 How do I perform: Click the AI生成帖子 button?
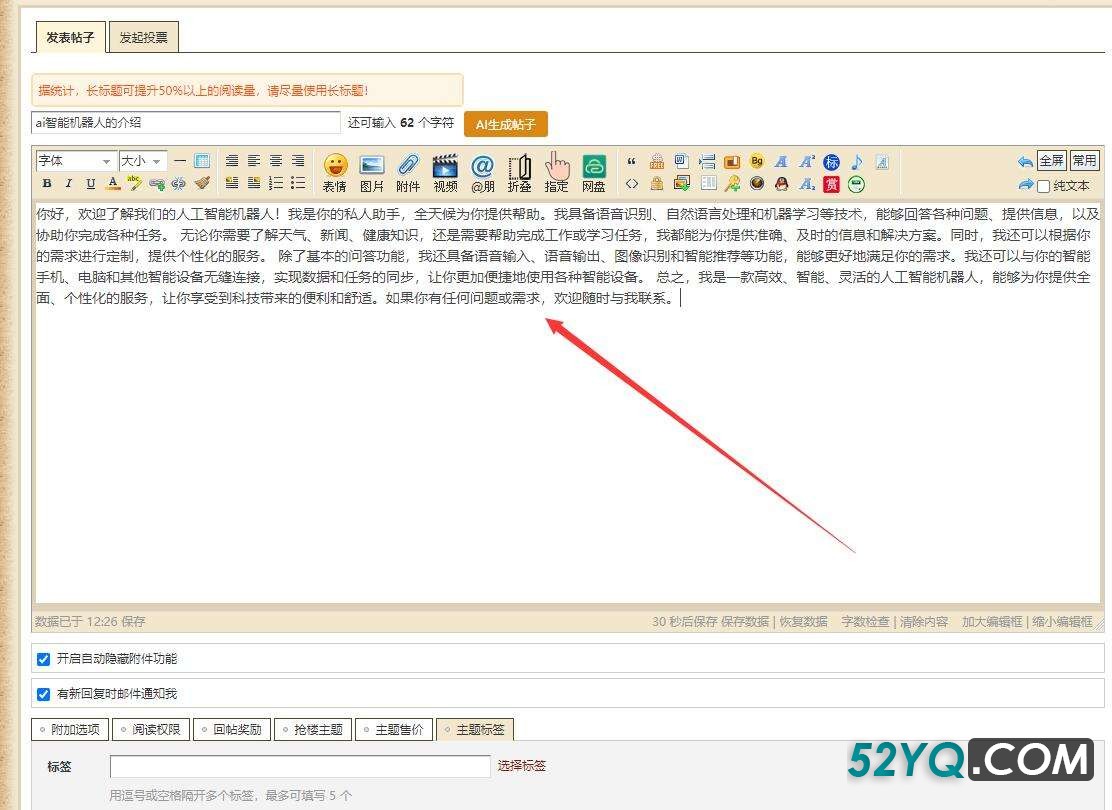[x=505, y=124]
